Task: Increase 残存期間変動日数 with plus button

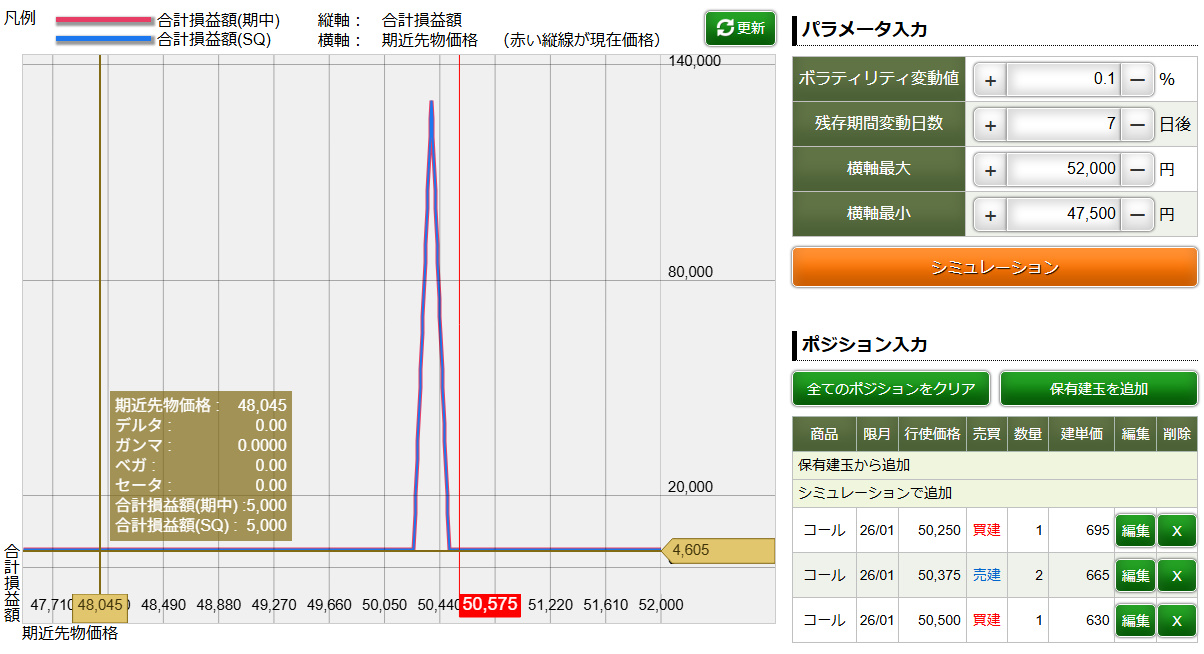Action: 990,125
